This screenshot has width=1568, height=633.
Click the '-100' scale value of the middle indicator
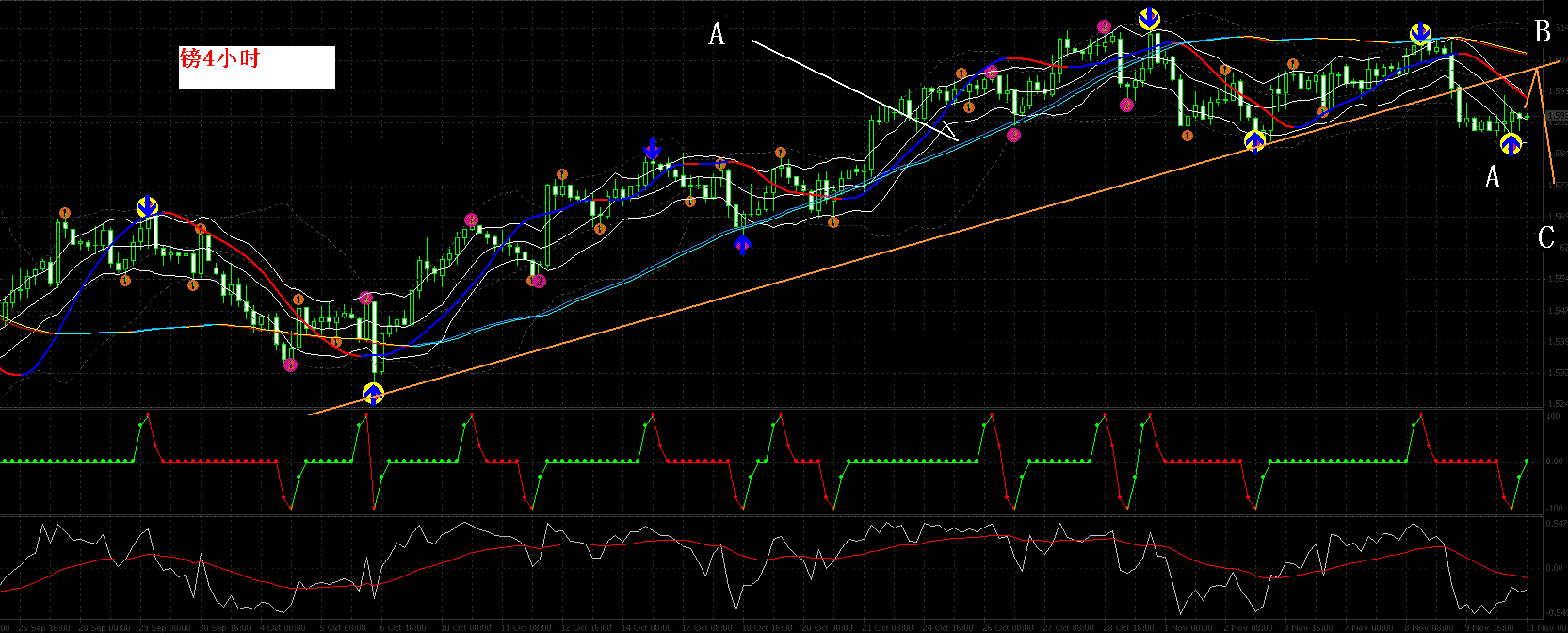[1553, 509]
